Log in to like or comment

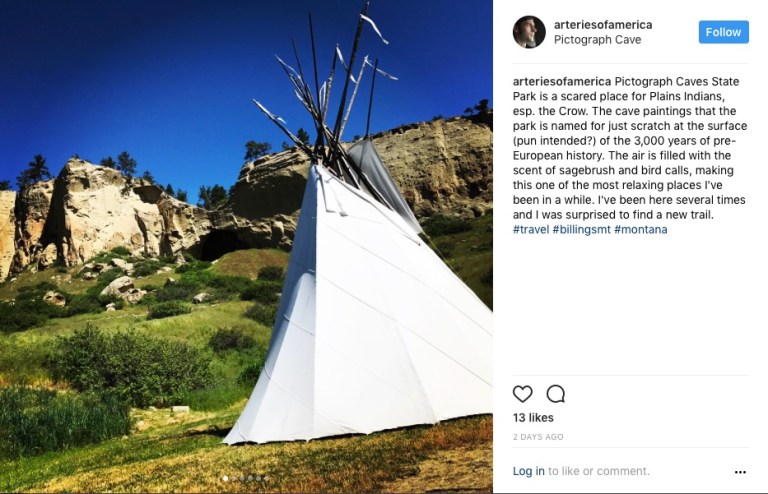pos(528,471)
